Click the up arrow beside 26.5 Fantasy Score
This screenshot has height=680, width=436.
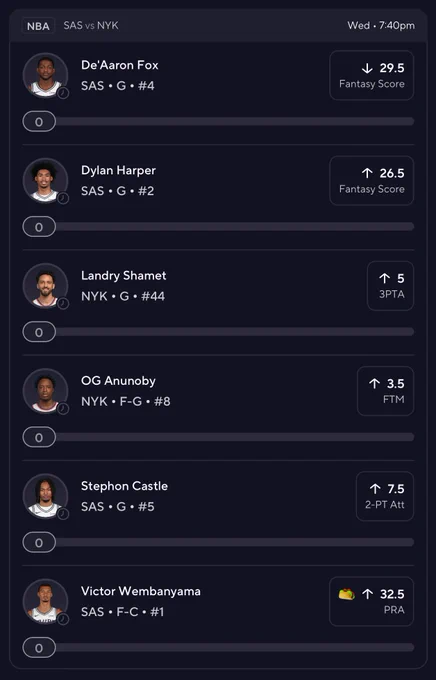click(x=367, y=173)
